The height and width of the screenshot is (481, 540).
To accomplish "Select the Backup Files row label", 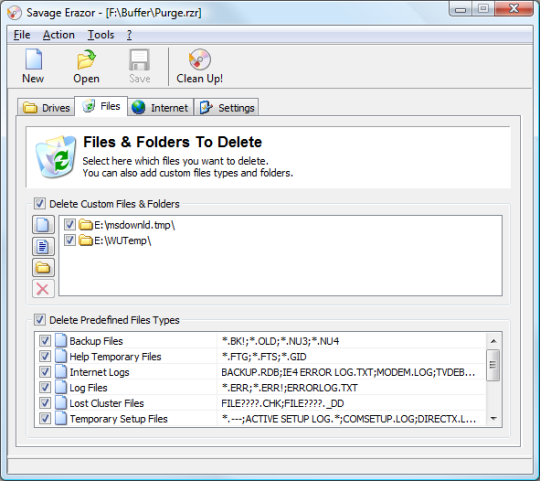I will pos(96,341).
